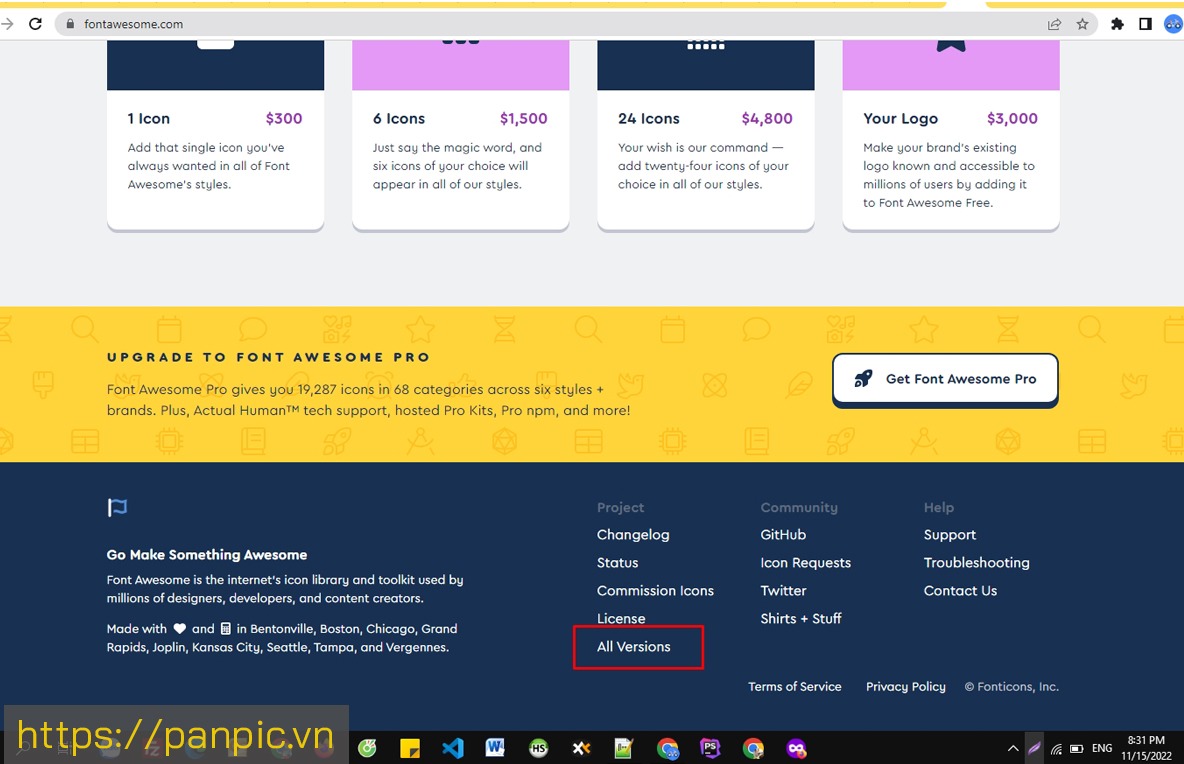Screen dimensions: 1184x764
Task: Select the 1 Icon $300 card
Action: tap(215, 136)
